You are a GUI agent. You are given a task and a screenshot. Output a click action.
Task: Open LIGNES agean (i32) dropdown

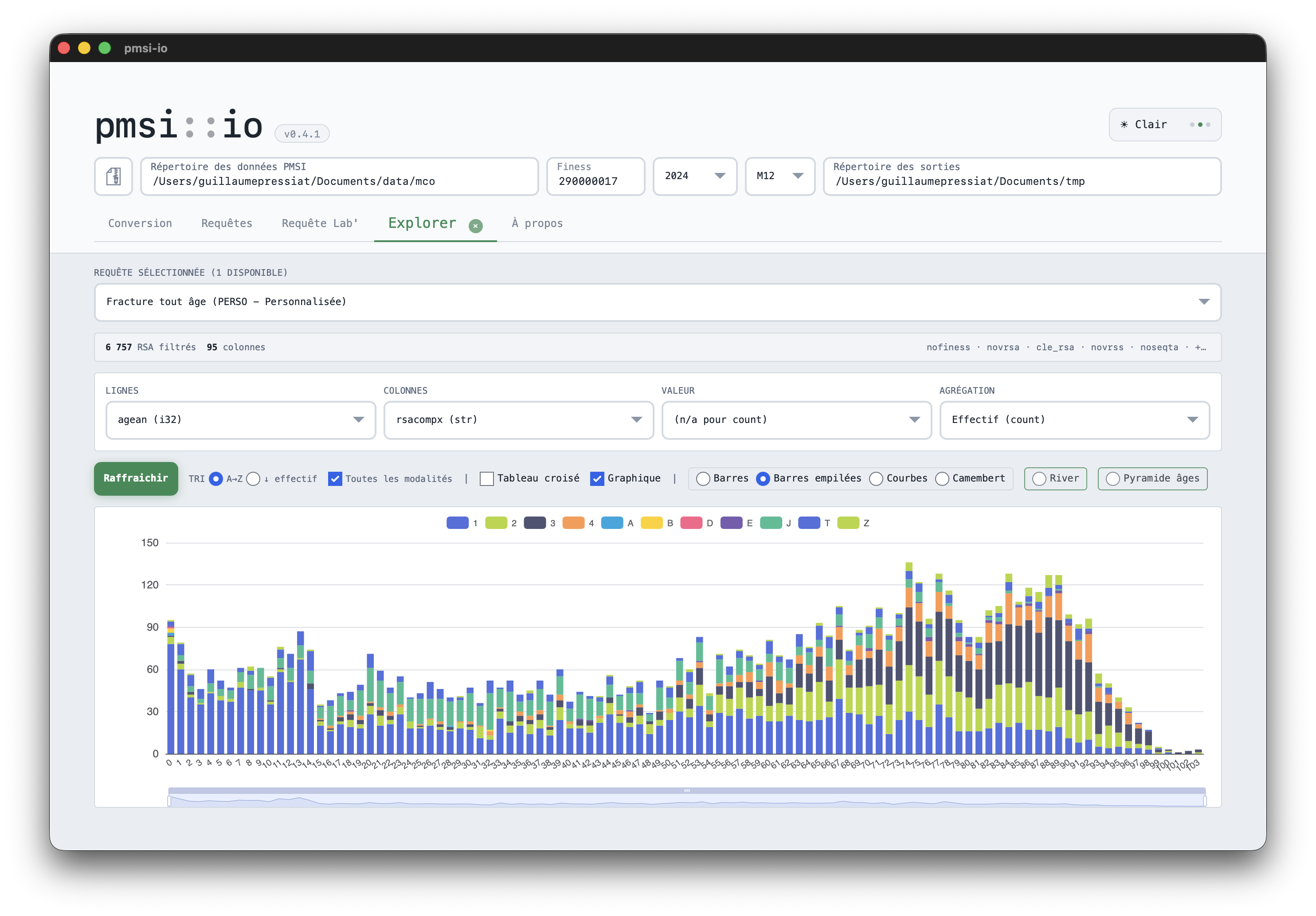pos(241,420)
